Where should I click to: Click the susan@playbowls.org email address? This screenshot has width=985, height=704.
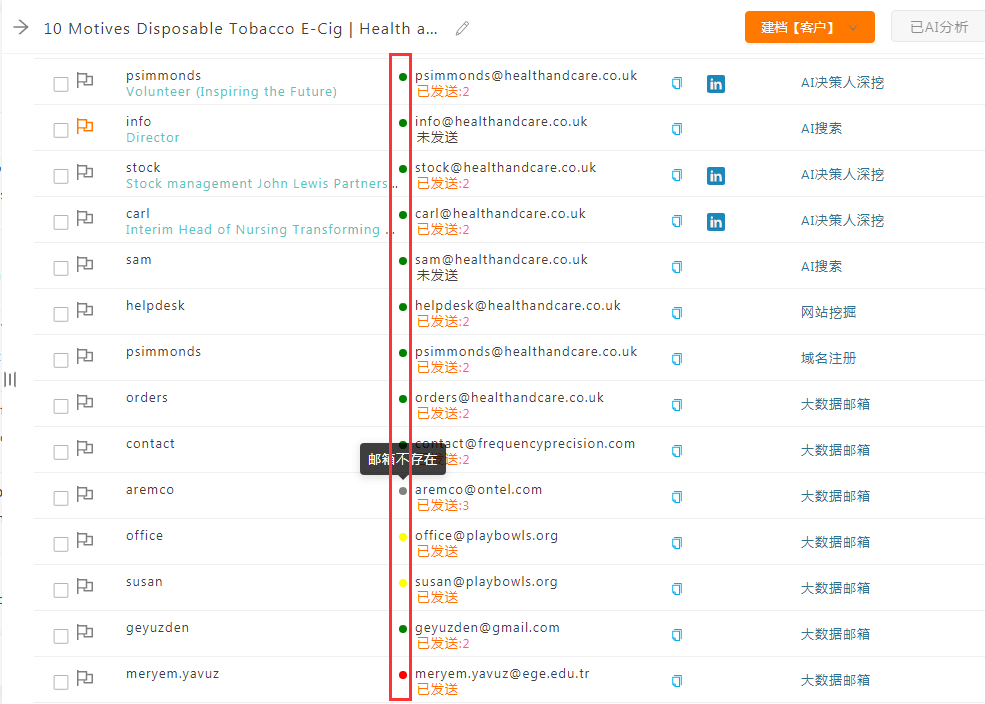click(486, 582)
